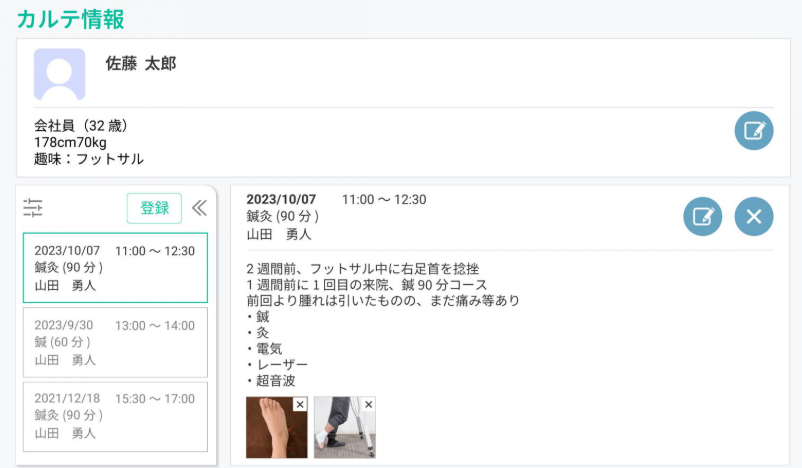This screenshot has width=802, height=468.
Task: Remove the bare foot photo attachment
Action: pyautogui.click(x=299, y=404)
